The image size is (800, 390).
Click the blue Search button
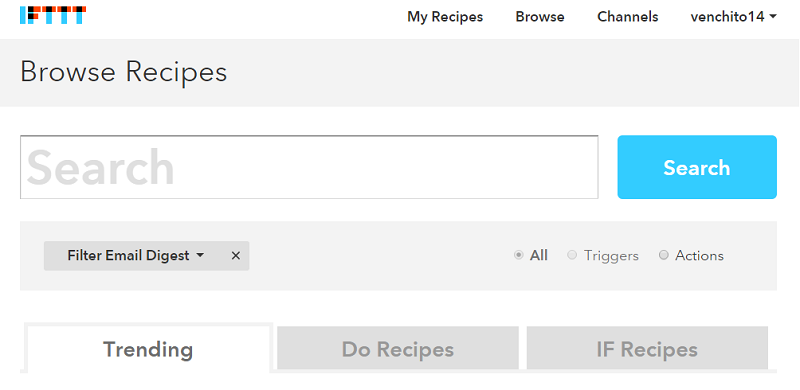[697, 167]
